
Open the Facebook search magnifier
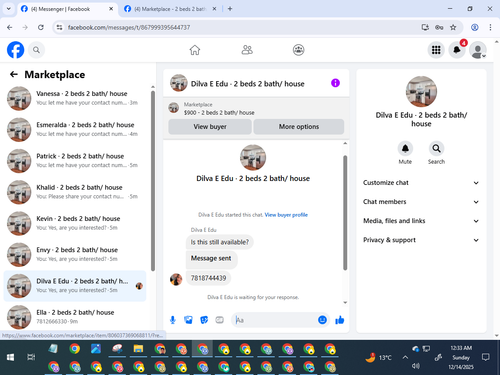36,50
